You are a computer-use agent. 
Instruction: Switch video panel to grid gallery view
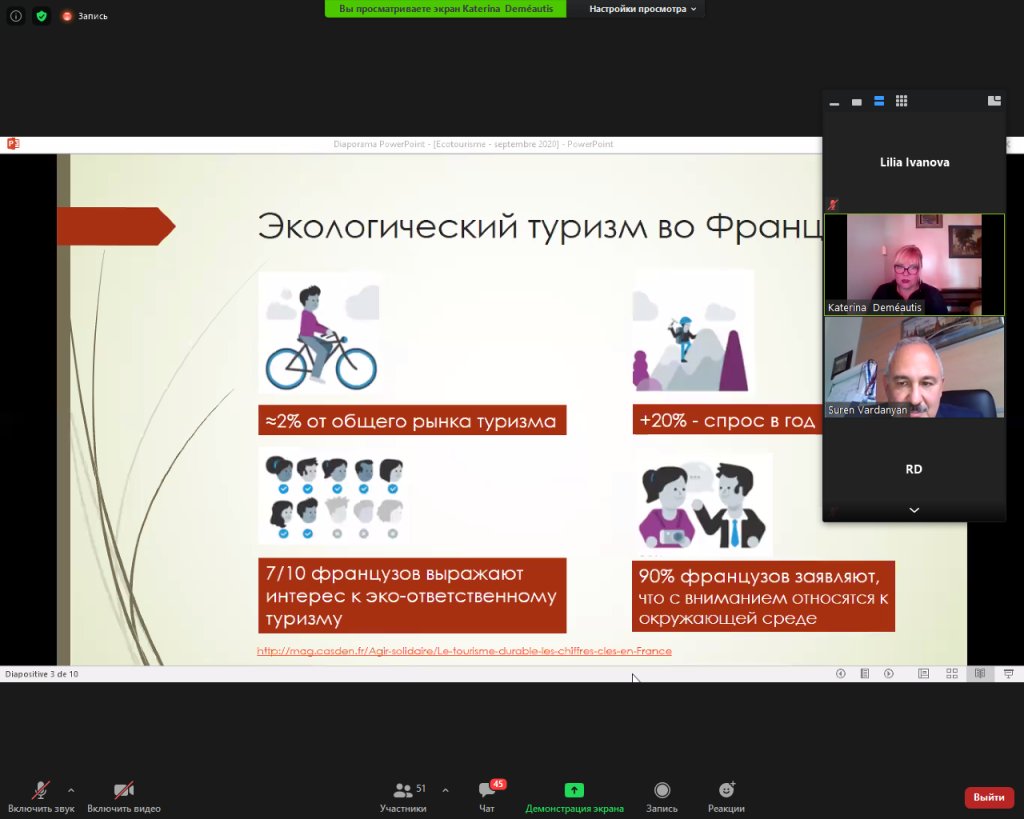pyautogui.click(x=901, y=101)
